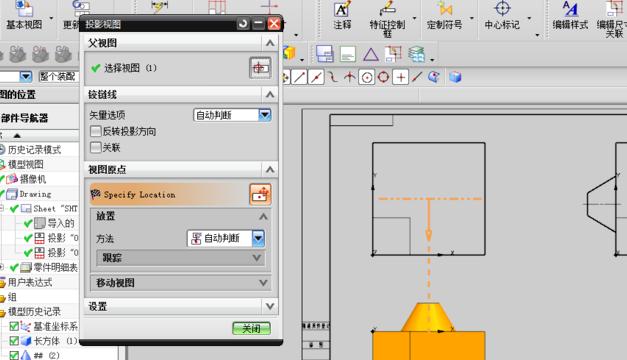Image resolution: width=627 pixels, height=360 pixels.
Task: Select 模型视图 in part navigator
Action: (x=26, y=164)
